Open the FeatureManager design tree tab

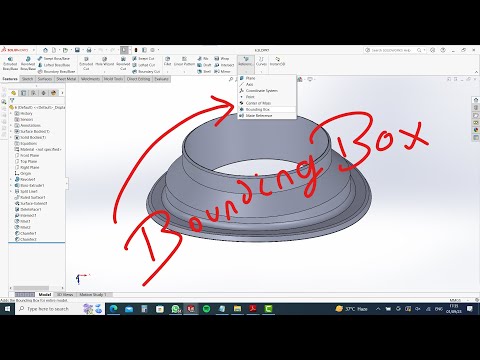[13, 93]
